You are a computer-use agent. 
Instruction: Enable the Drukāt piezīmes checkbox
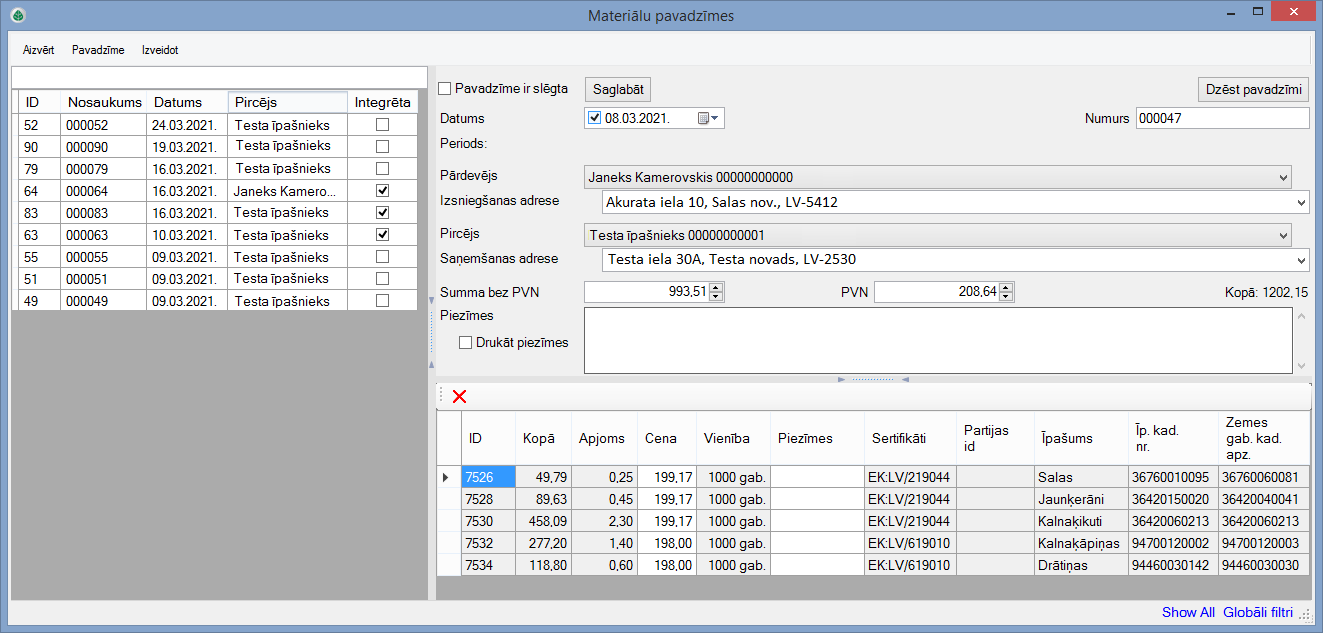click(465, 342)
